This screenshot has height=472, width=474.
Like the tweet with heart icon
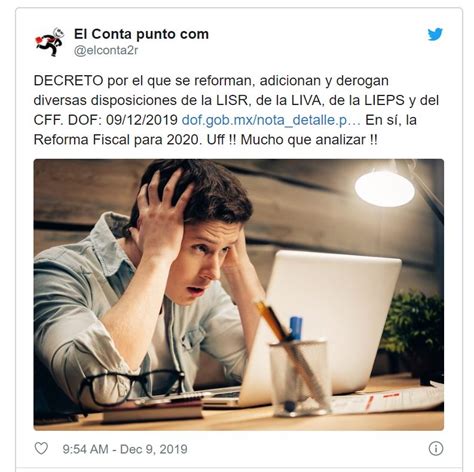[41, 448]
